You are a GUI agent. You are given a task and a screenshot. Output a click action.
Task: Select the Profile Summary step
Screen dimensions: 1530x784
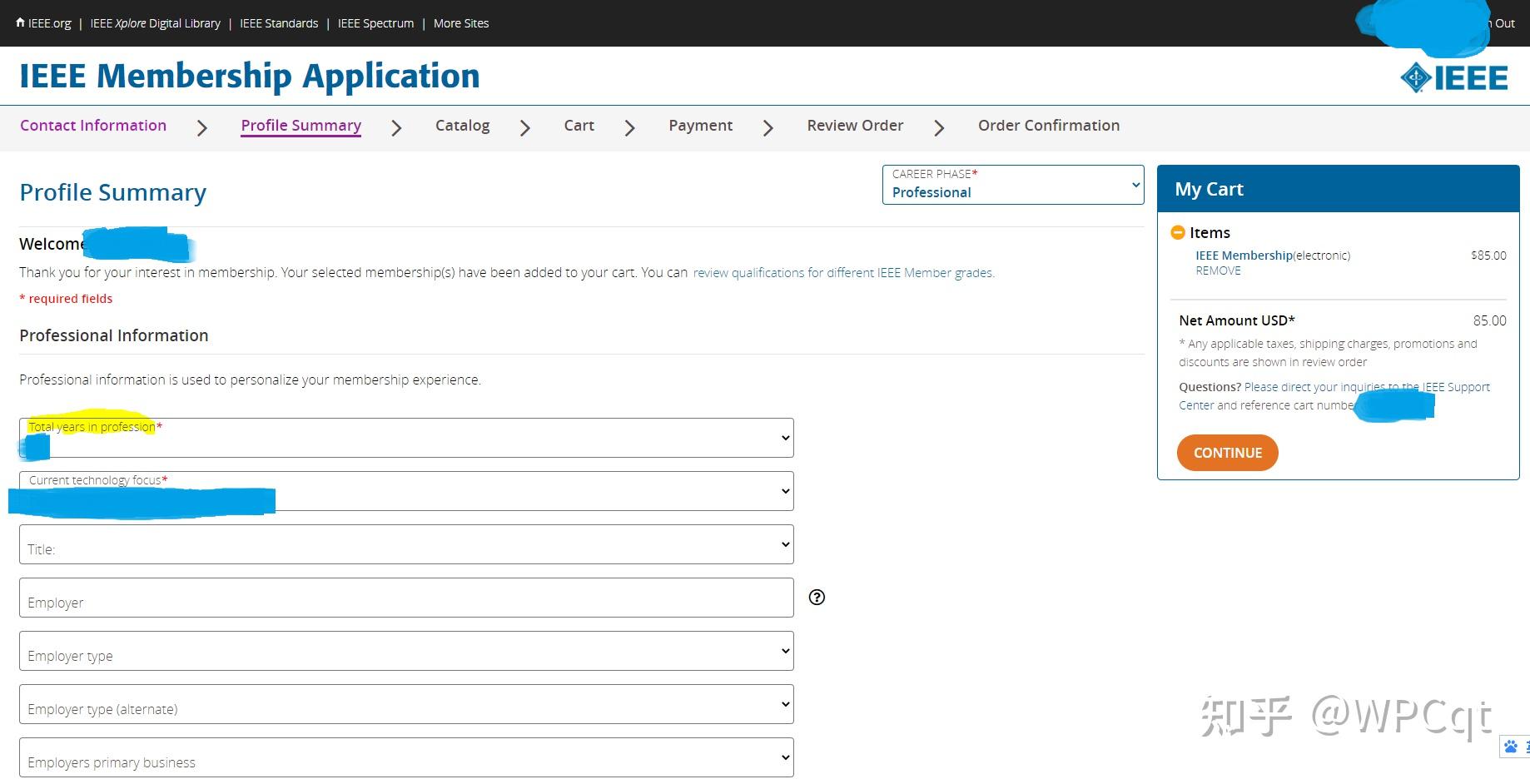click(x=301, y=126)
